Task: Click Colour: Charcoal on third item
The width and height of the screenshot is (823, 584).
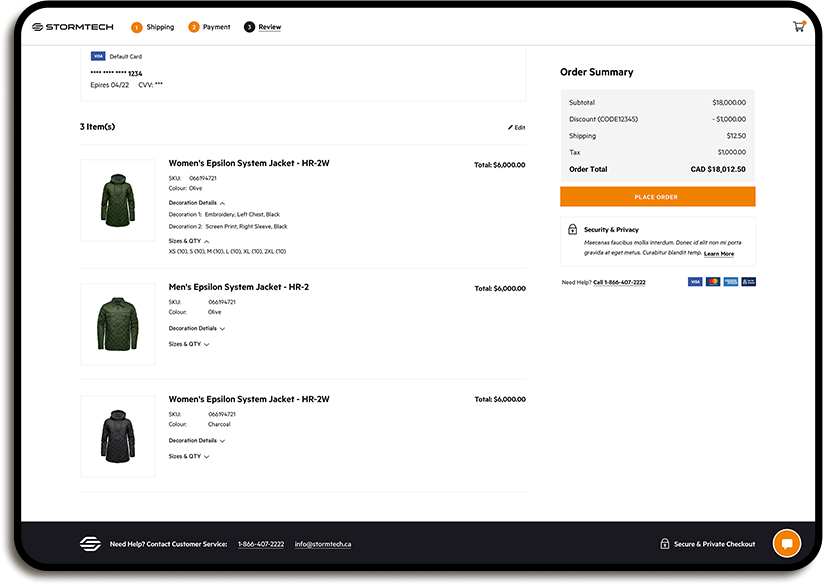Action: [x=199, y=424]
